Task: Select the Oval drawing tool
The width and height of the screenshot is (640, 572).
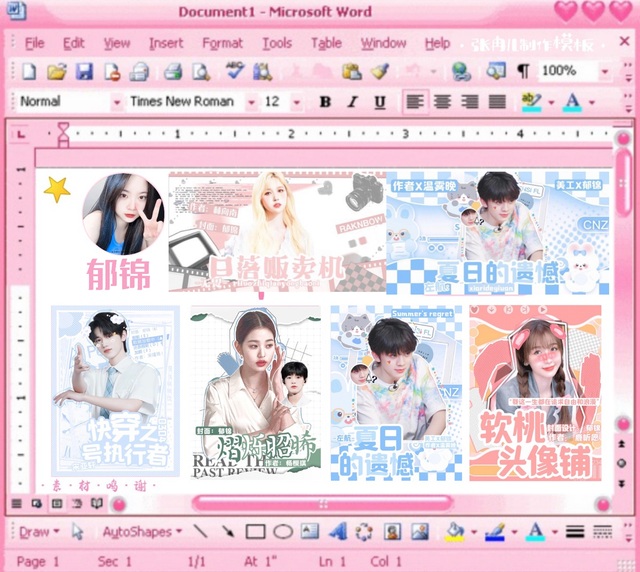Action: click(283, 532)
